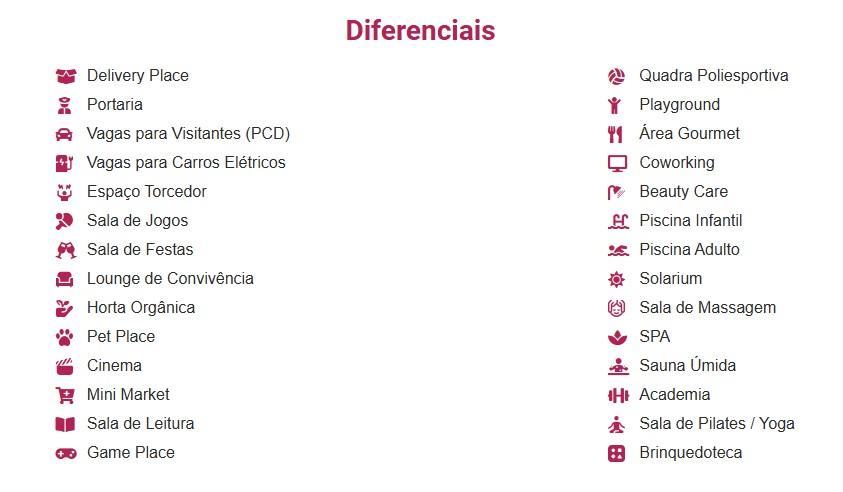
Task: Click the Sauna Úmida label
Action: [688, 365]
